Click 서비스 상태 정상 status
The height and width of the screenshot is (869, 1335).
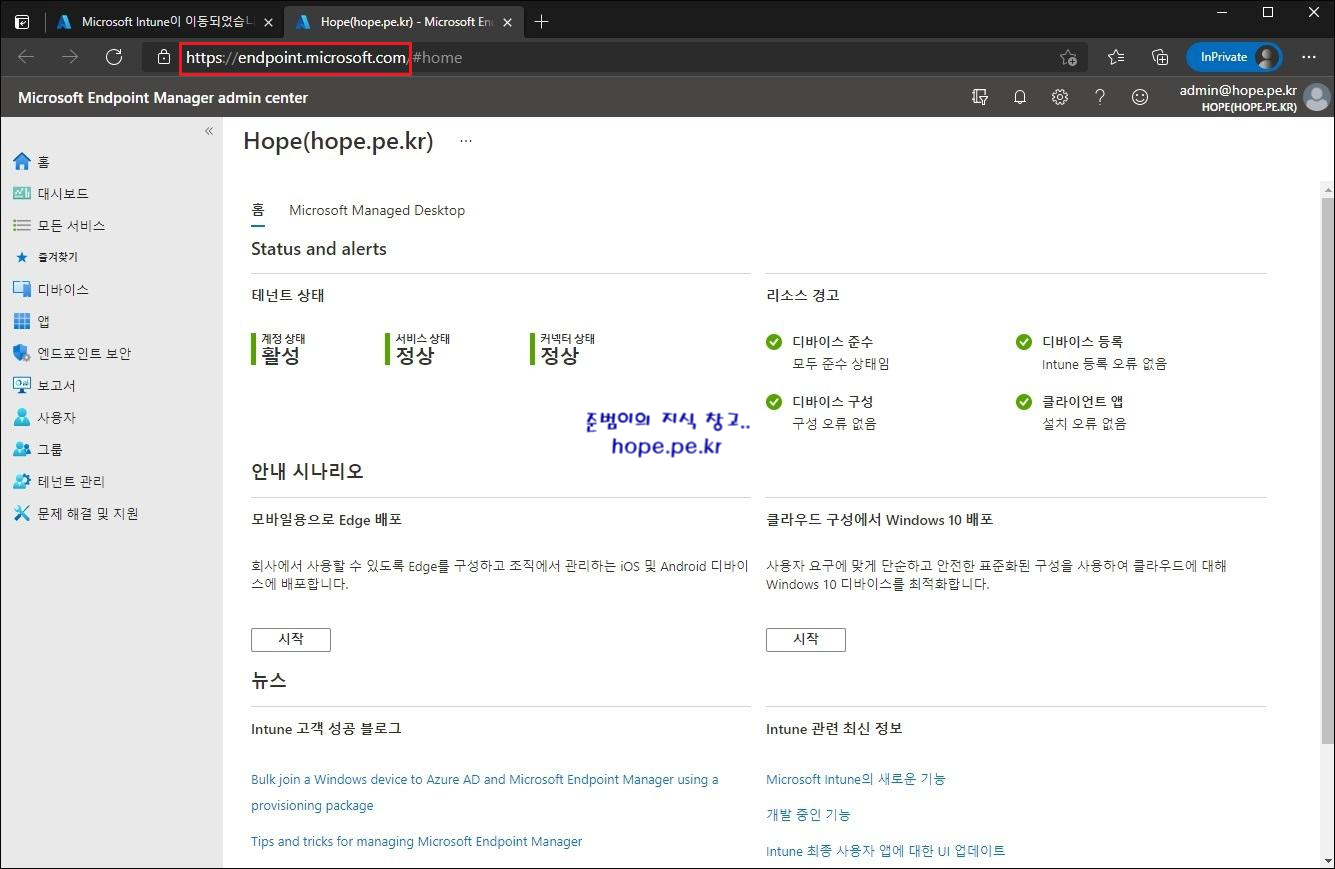[417, 349]
